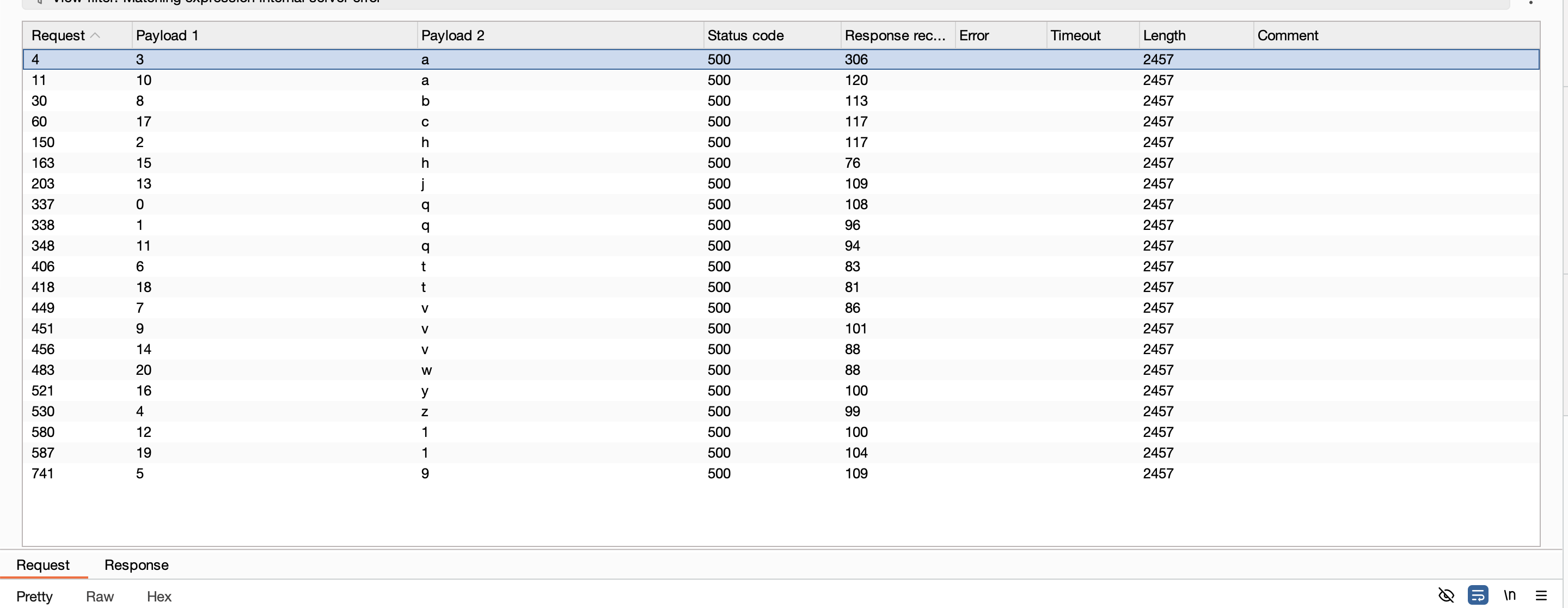The height and width of the screenshot is (608, 1568).
Task: Click the 76 response received value
Action: (852, 163)
